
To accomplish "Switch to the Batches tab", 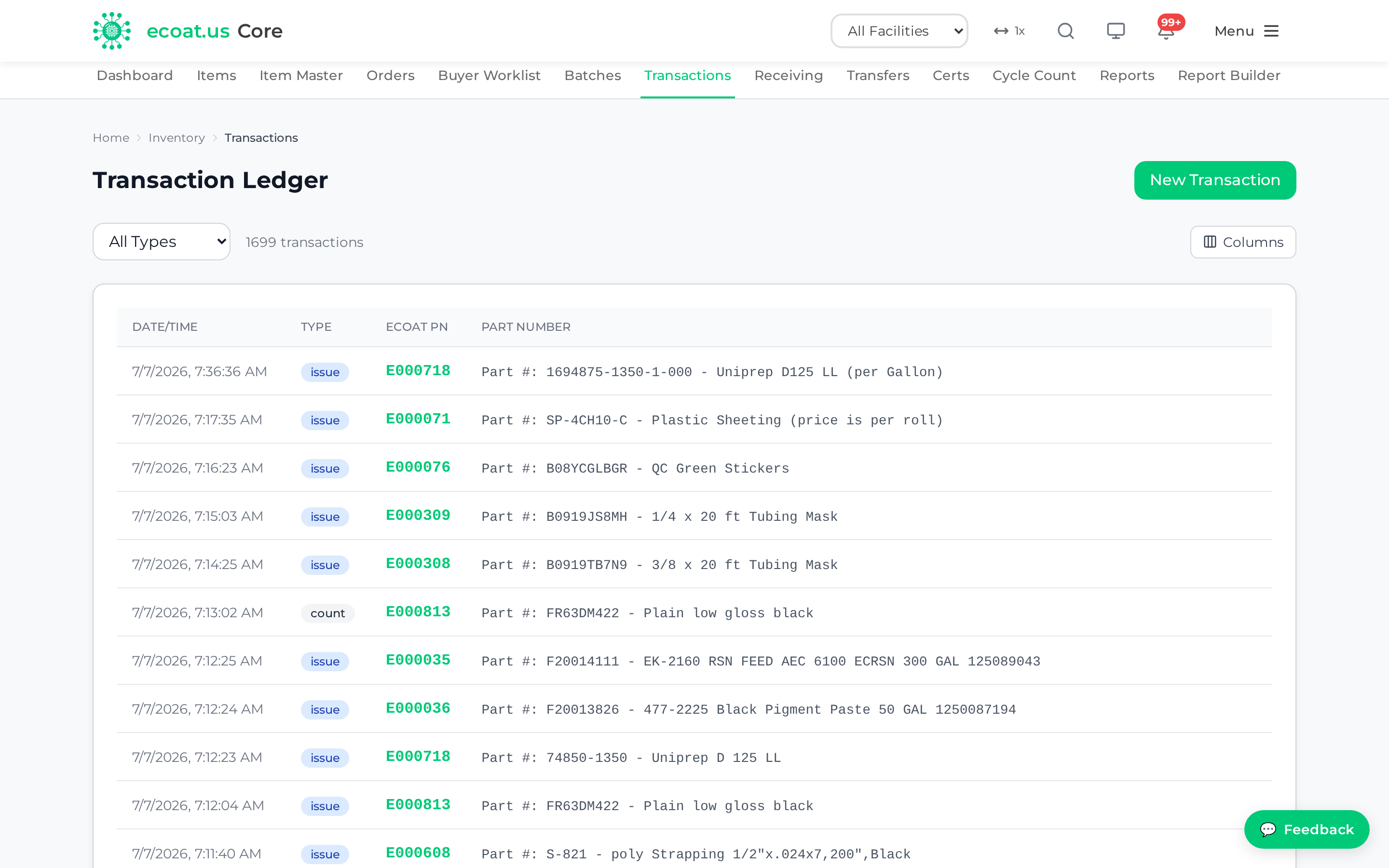I will [x=592, y=76].
